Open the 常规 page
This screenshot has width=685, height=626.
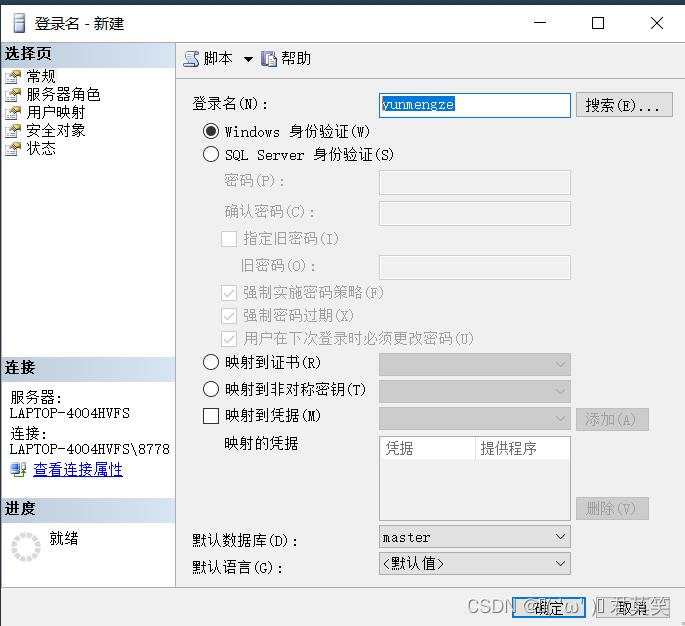[41, 76]
